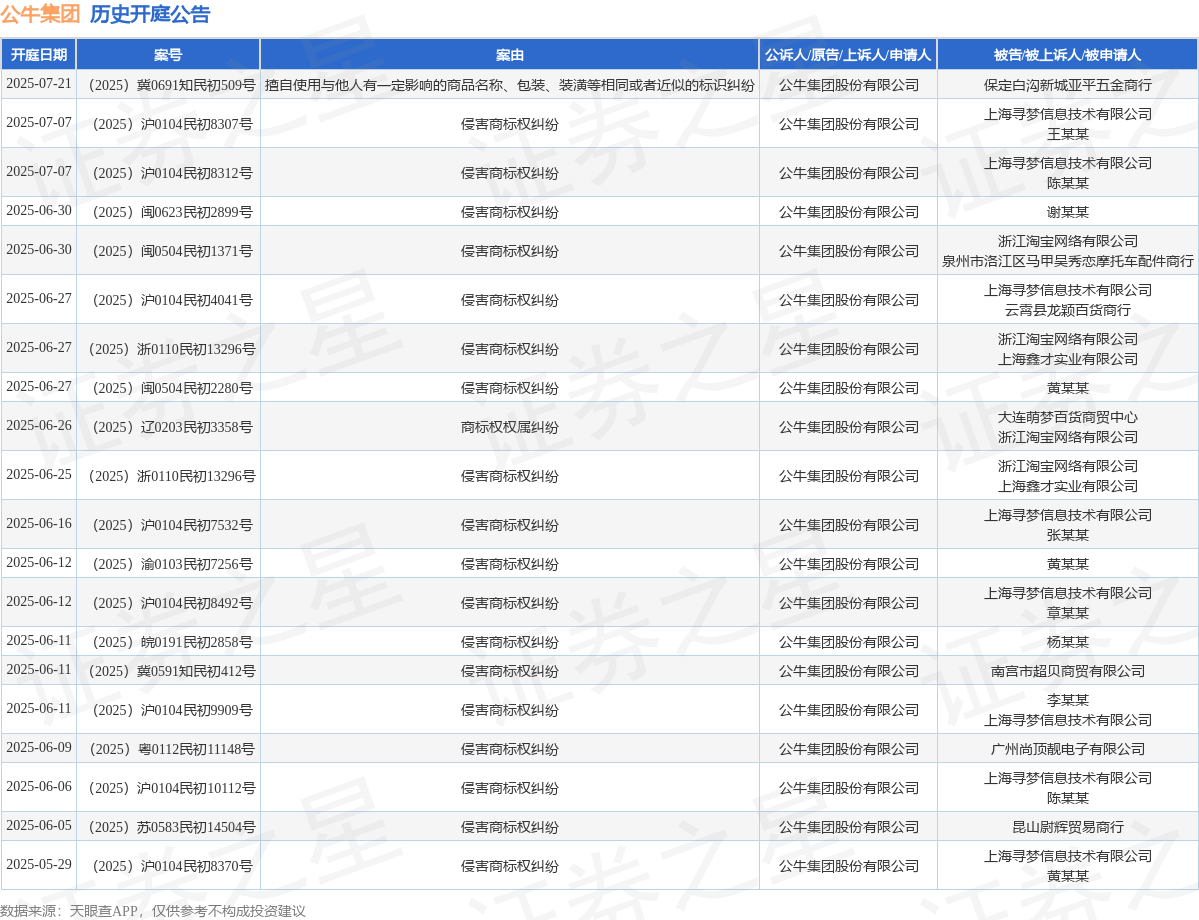Viewport: 1199px width, 920px height.
Task: Click the date 2025-06-06
Action: 39,786
